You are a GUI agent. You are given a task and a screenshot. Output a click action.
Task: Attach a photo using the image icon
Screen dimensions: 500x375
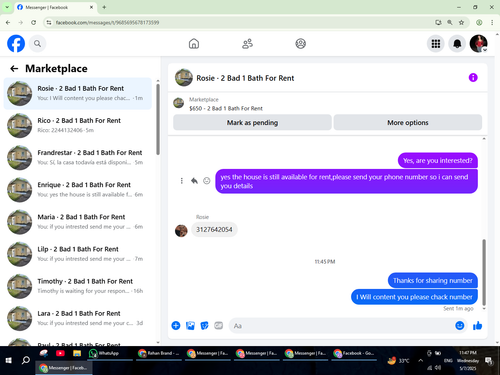click(x=190, y=326)
